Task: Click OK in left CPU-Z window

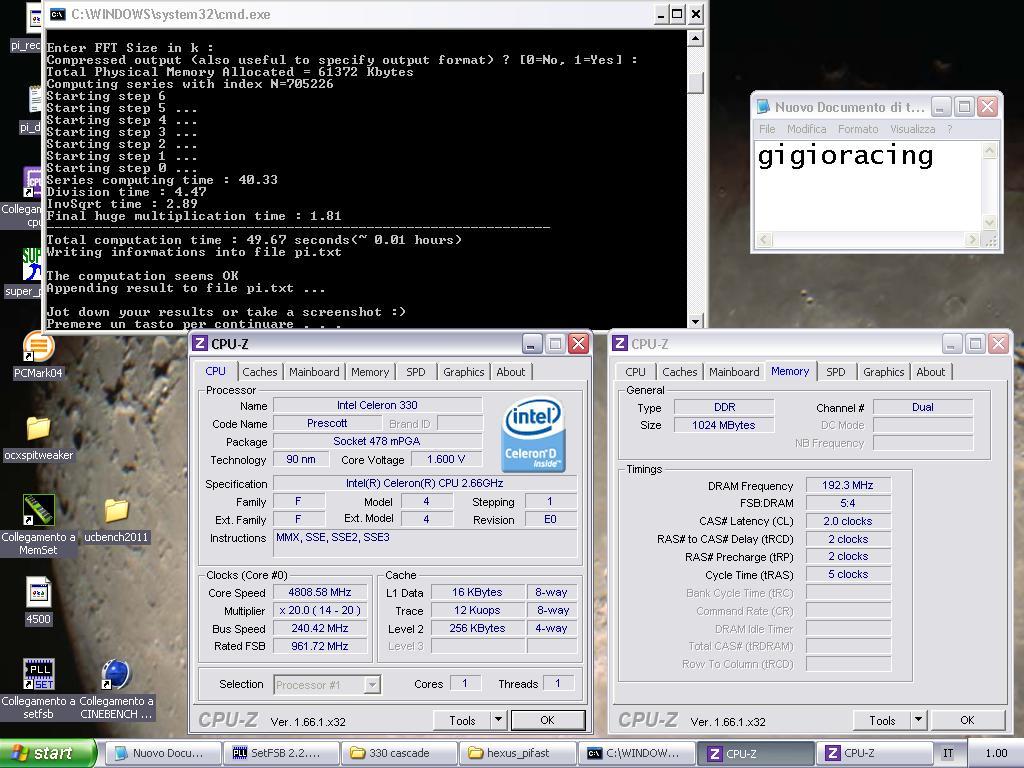Action: 547,720
